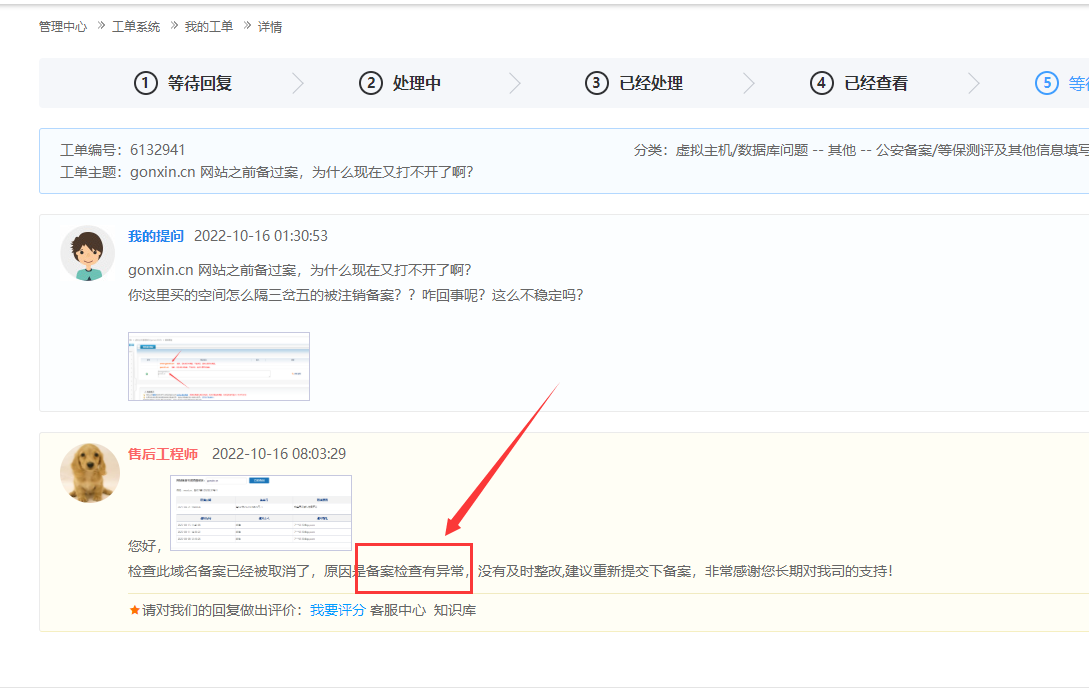Open the 客服中心 link
The image size is (1089, 689).
(x=398, y=610)
